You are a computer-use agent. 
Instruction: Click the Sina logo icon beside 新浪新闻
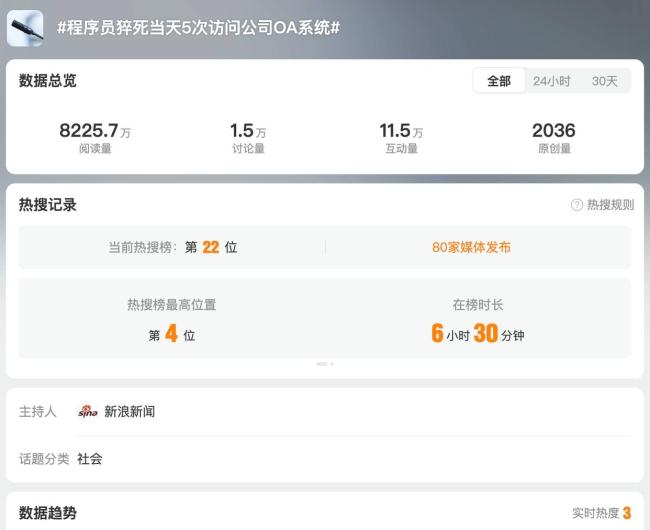(88, 411)
